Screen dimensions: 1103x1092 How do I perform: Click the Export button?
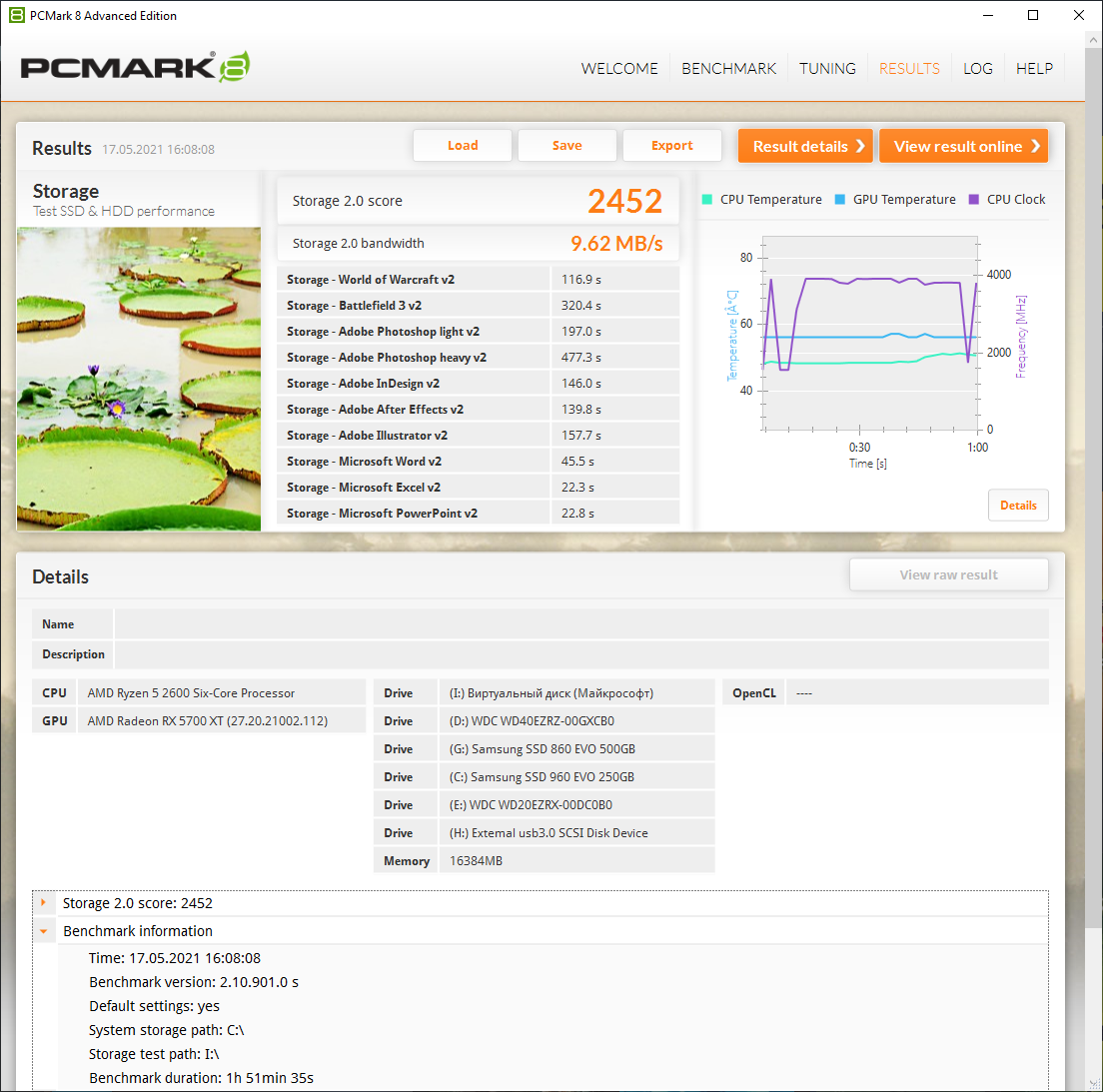point(671,146)
